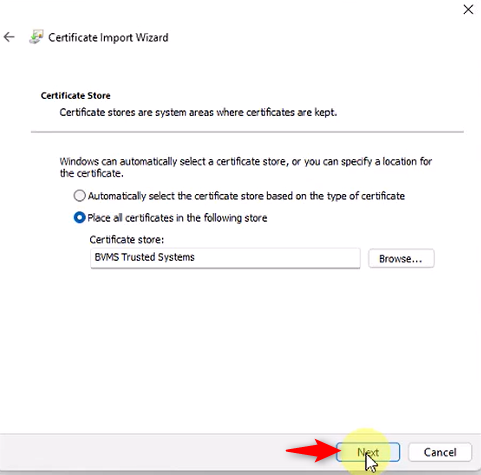This screenshot has width=481, height=475.
Task: Click the mouse cursor over Next
Action: (371, 463)
